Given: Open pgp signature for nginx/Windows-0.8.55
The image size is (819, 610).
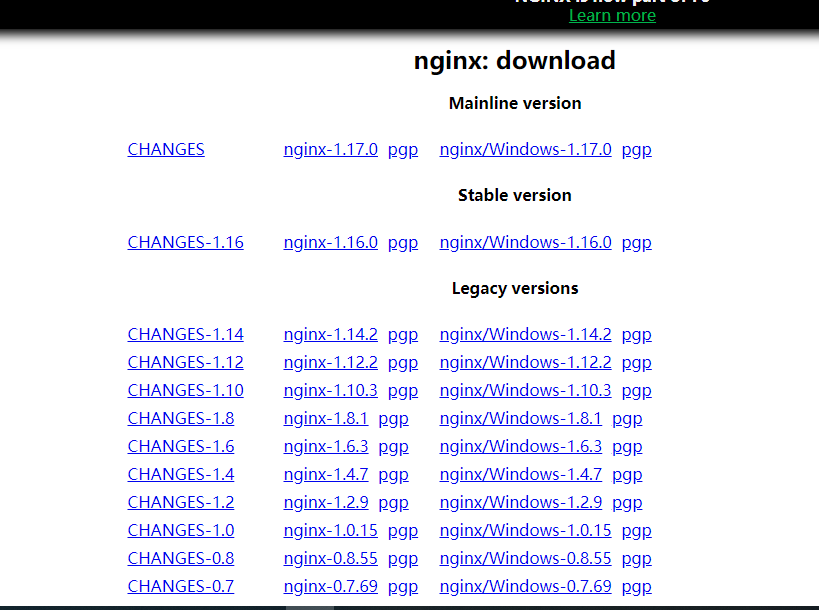Looking at the screenshot, I should point(637,559).
